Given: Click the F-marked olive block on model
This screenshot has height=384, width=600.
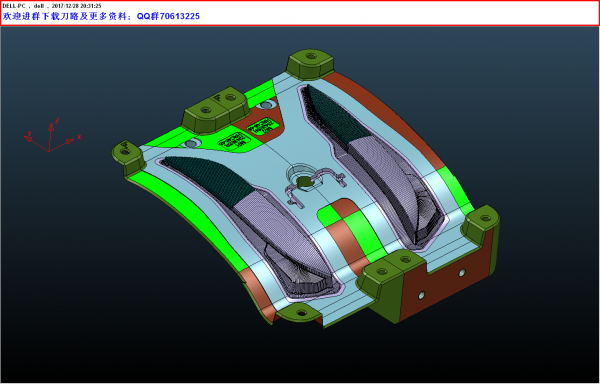Looking at the screenshot, I should click(217, 110).
